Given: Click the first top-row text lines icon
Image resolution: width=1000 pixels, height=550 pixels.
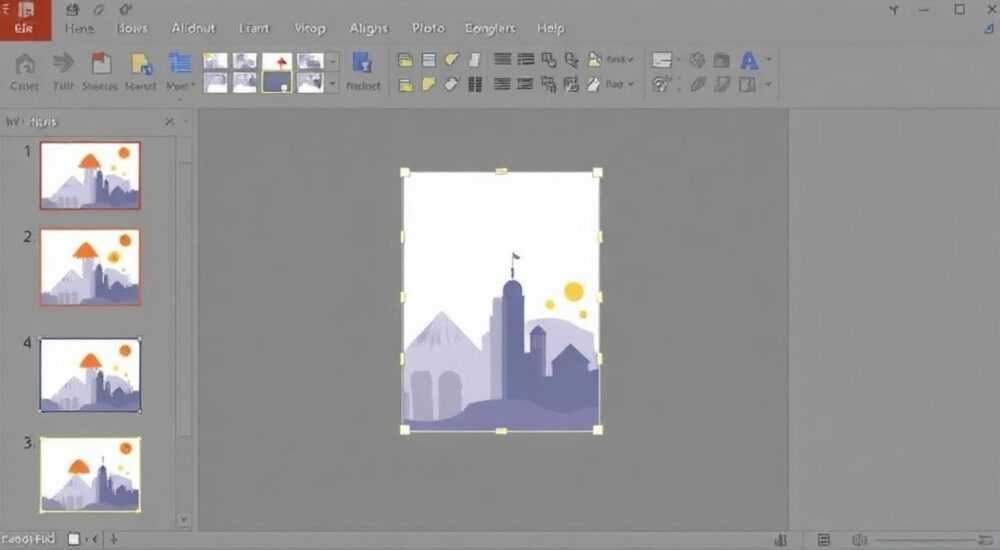Looking at the screenshot, I should pos(503,59).
